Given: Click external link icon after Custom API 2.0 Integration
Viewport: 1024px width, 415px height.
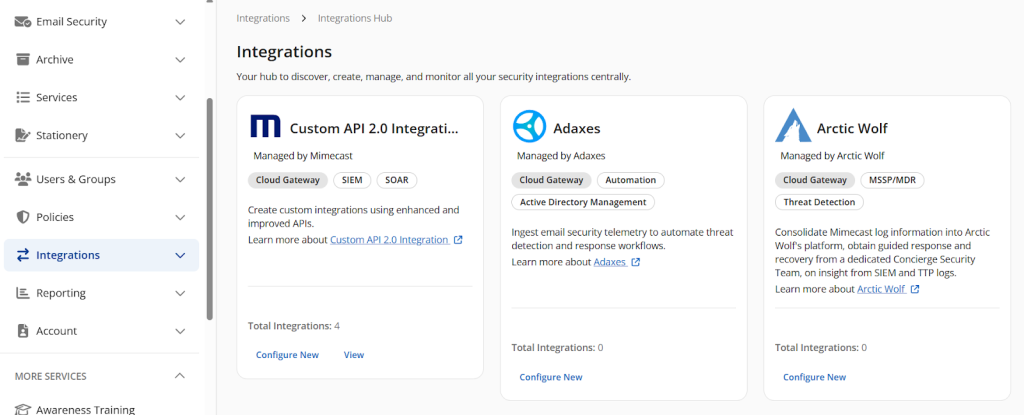Looking at the screenshot, I should click(458, 240).
